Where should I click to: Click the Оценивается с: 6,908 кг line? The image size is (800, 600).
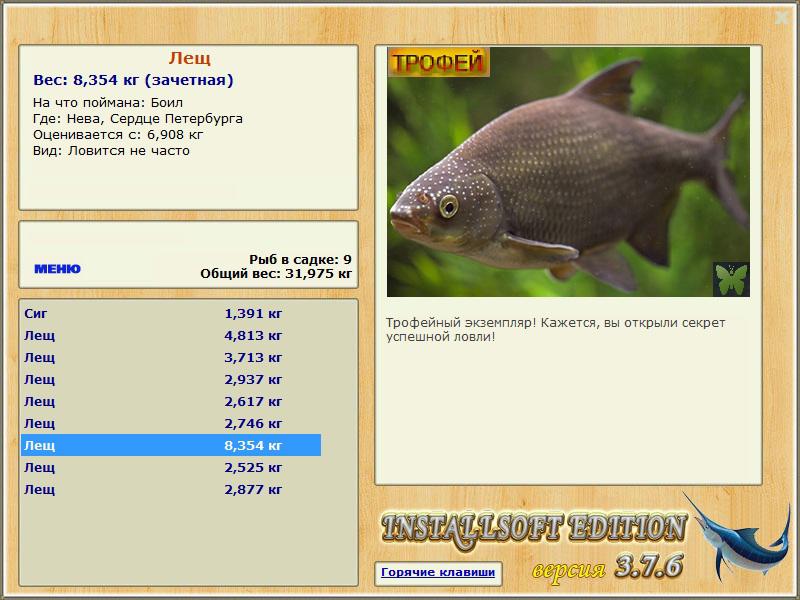click(x=118, y=135)
